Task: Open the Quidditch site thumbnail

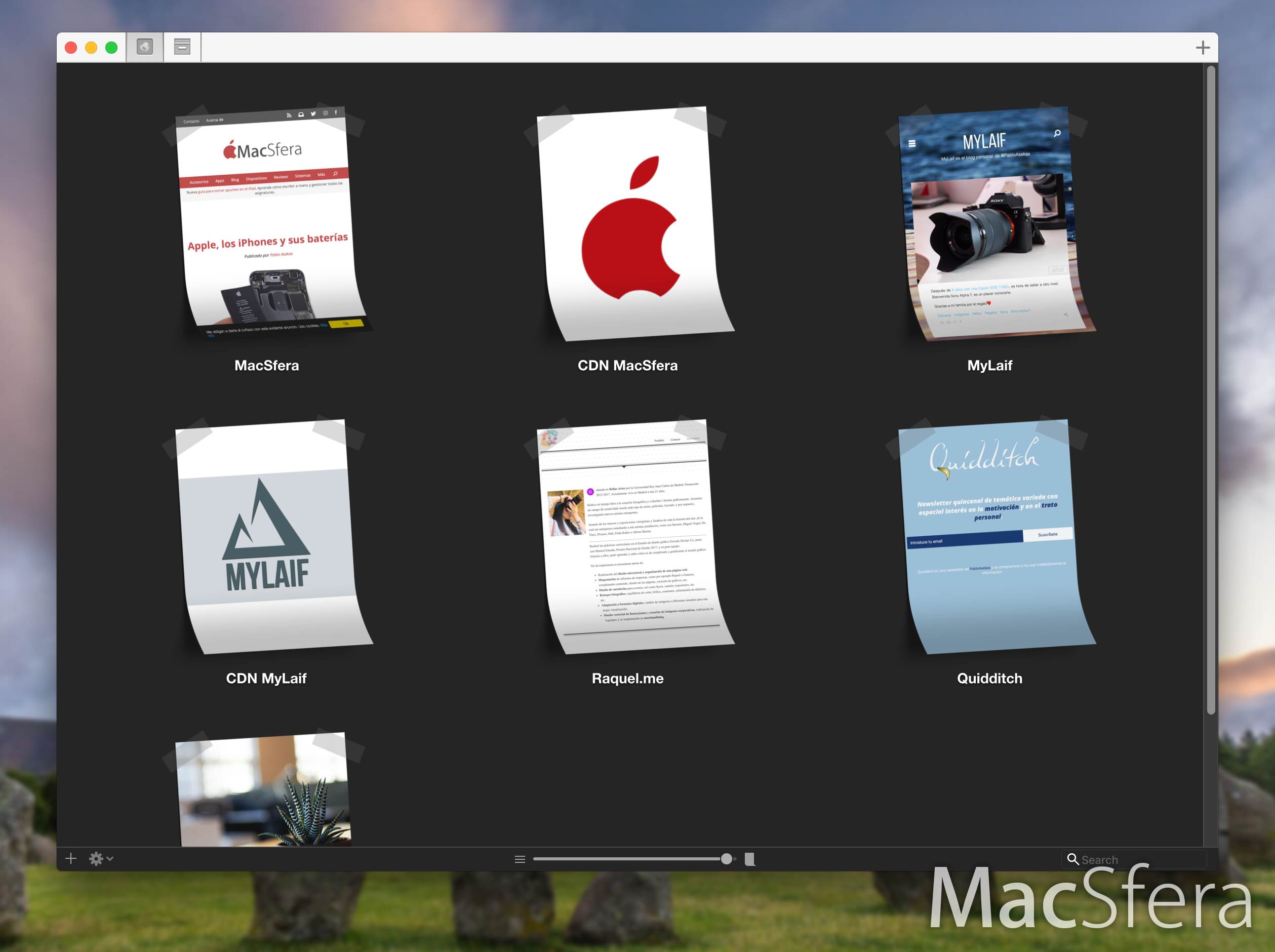Action: [x=990, y=536]
